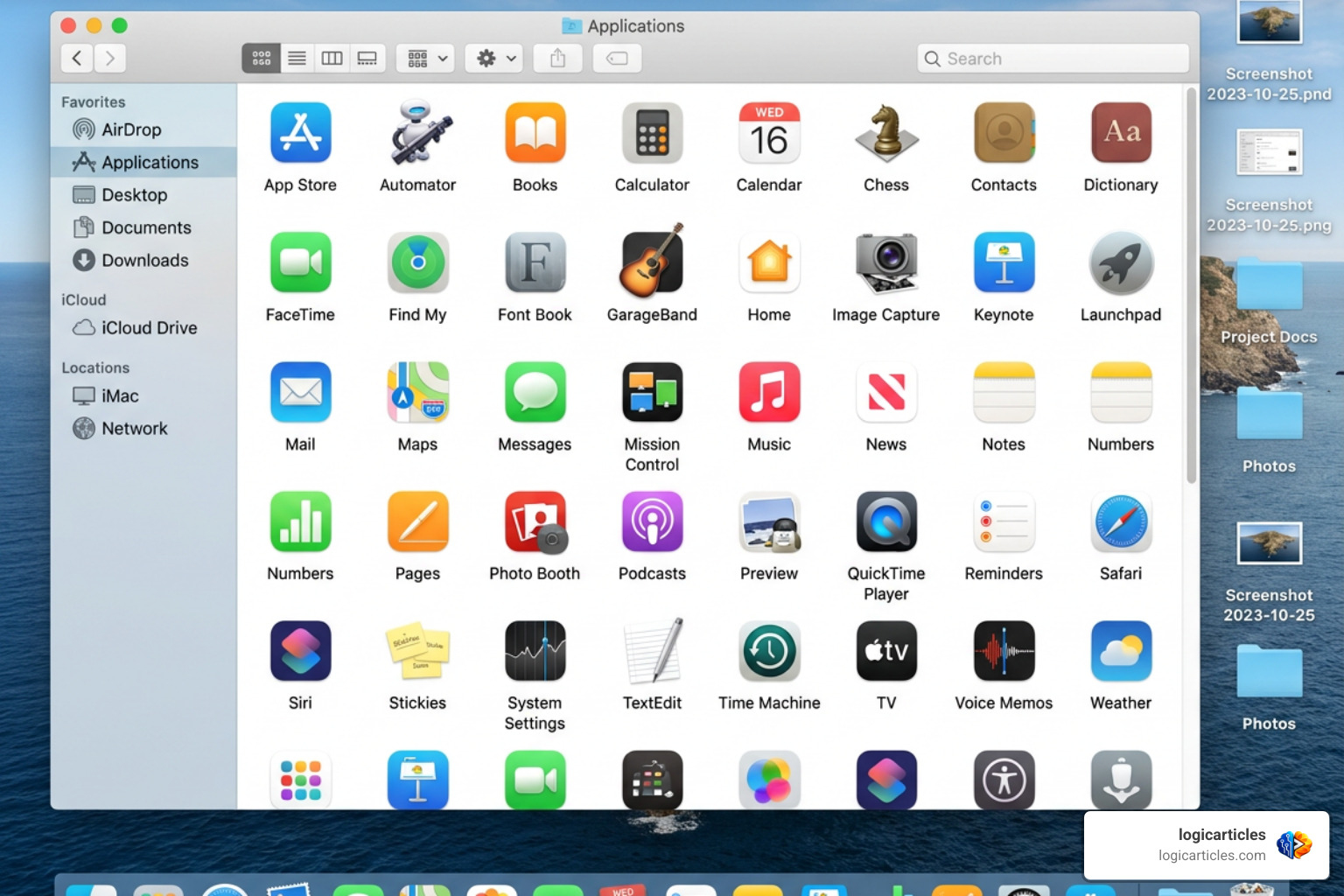
Task: Open iCloud Drive in the sidebar
Action: click(x=143, y=327)
